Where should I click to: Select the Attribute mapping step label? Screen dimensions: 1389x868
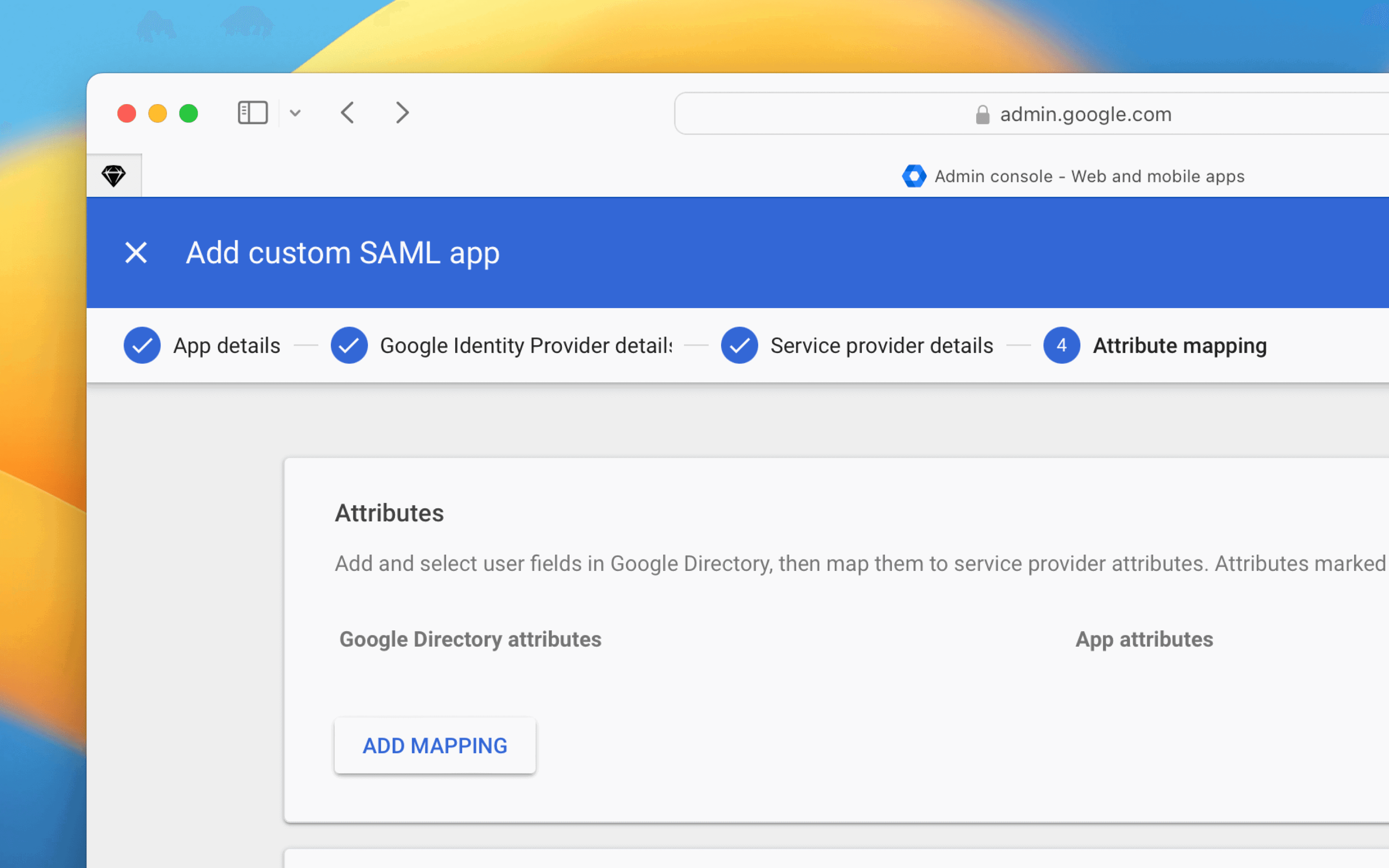(1180, 346)
